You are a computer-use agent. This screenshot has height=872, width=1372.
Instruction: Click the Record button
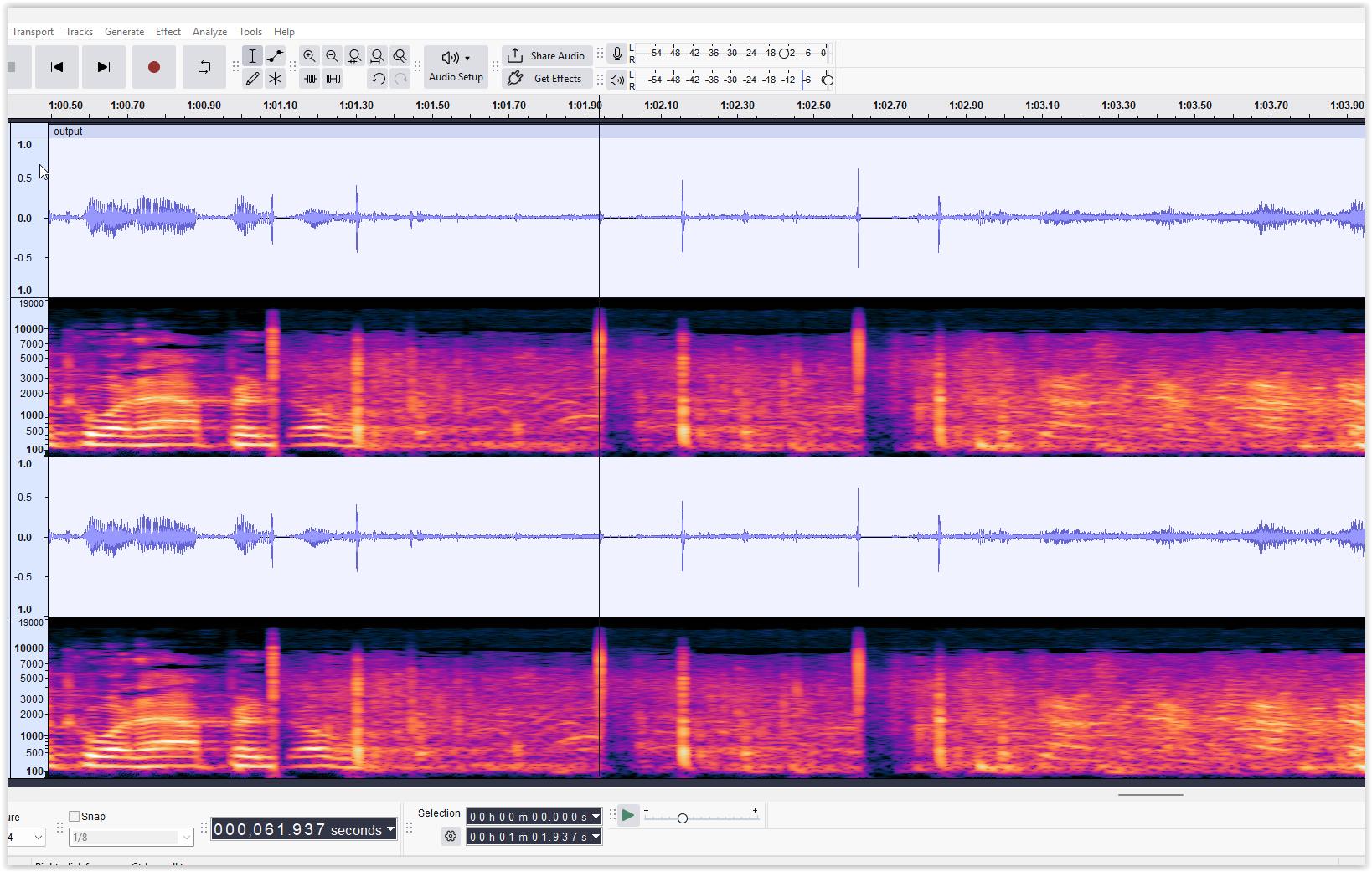[x=153, y=67]
